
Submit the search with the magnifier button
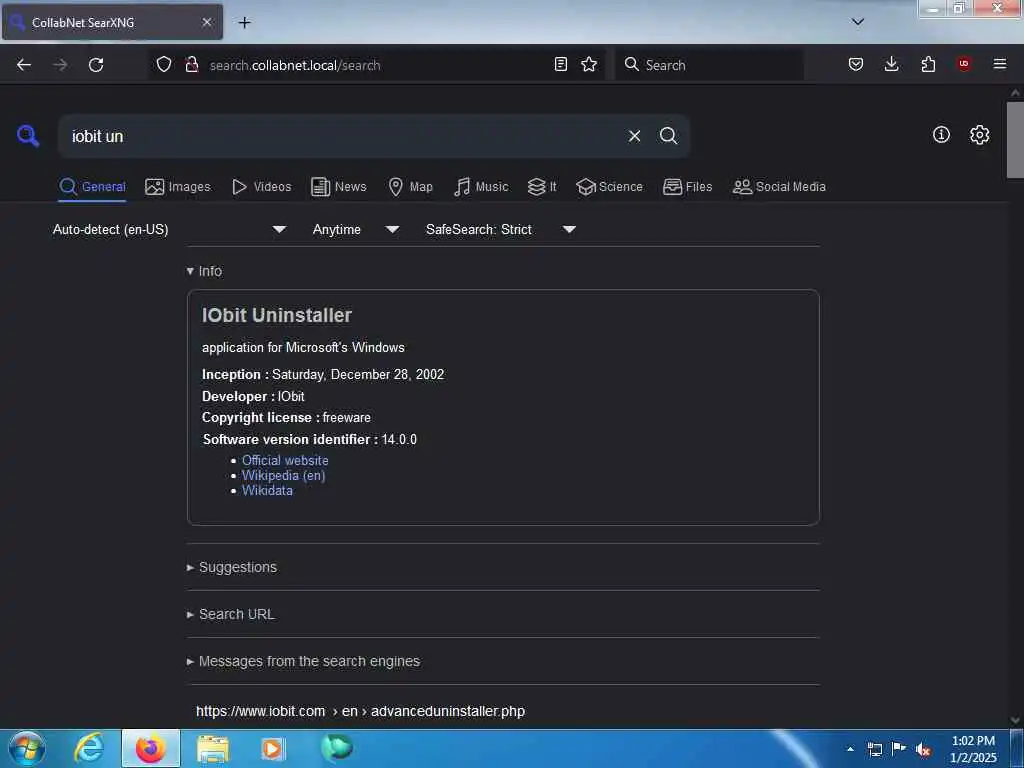coord(668,136)
